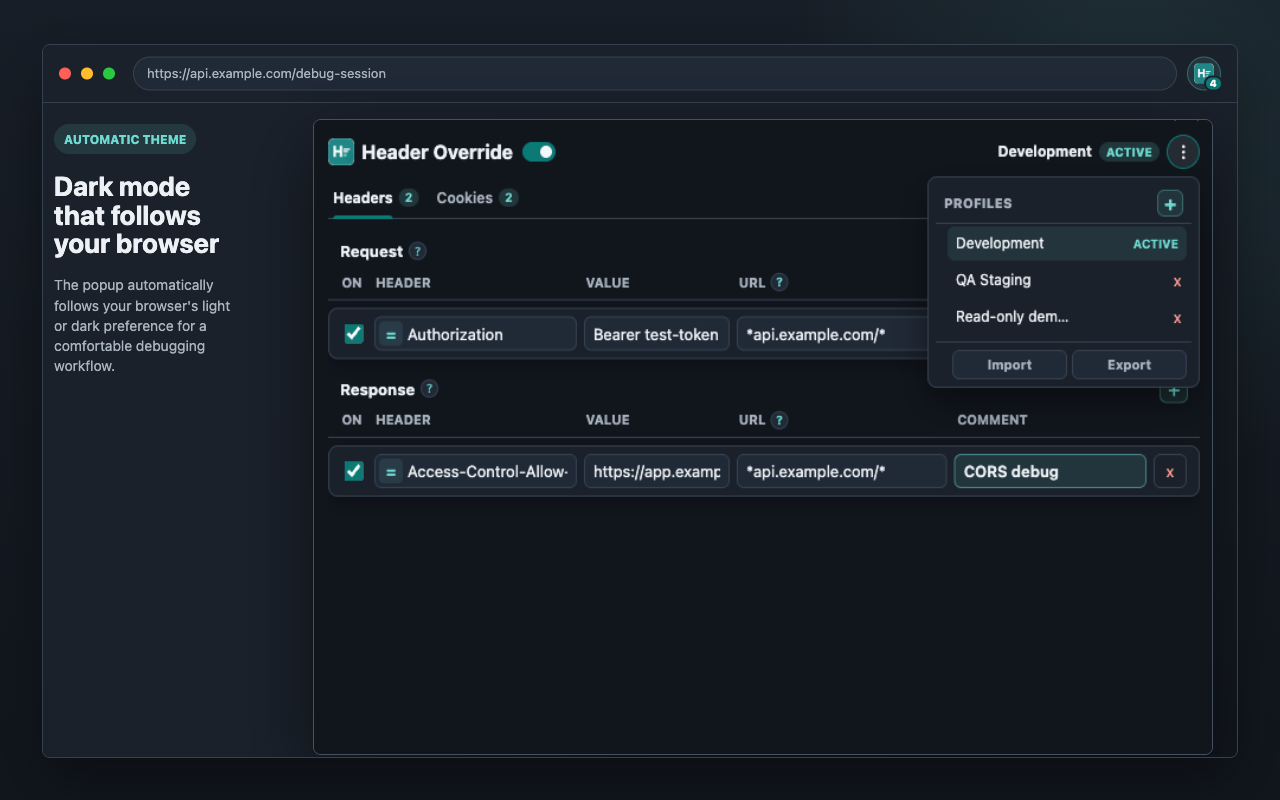Edit the Request URL pattern field

tap(833, 334)
